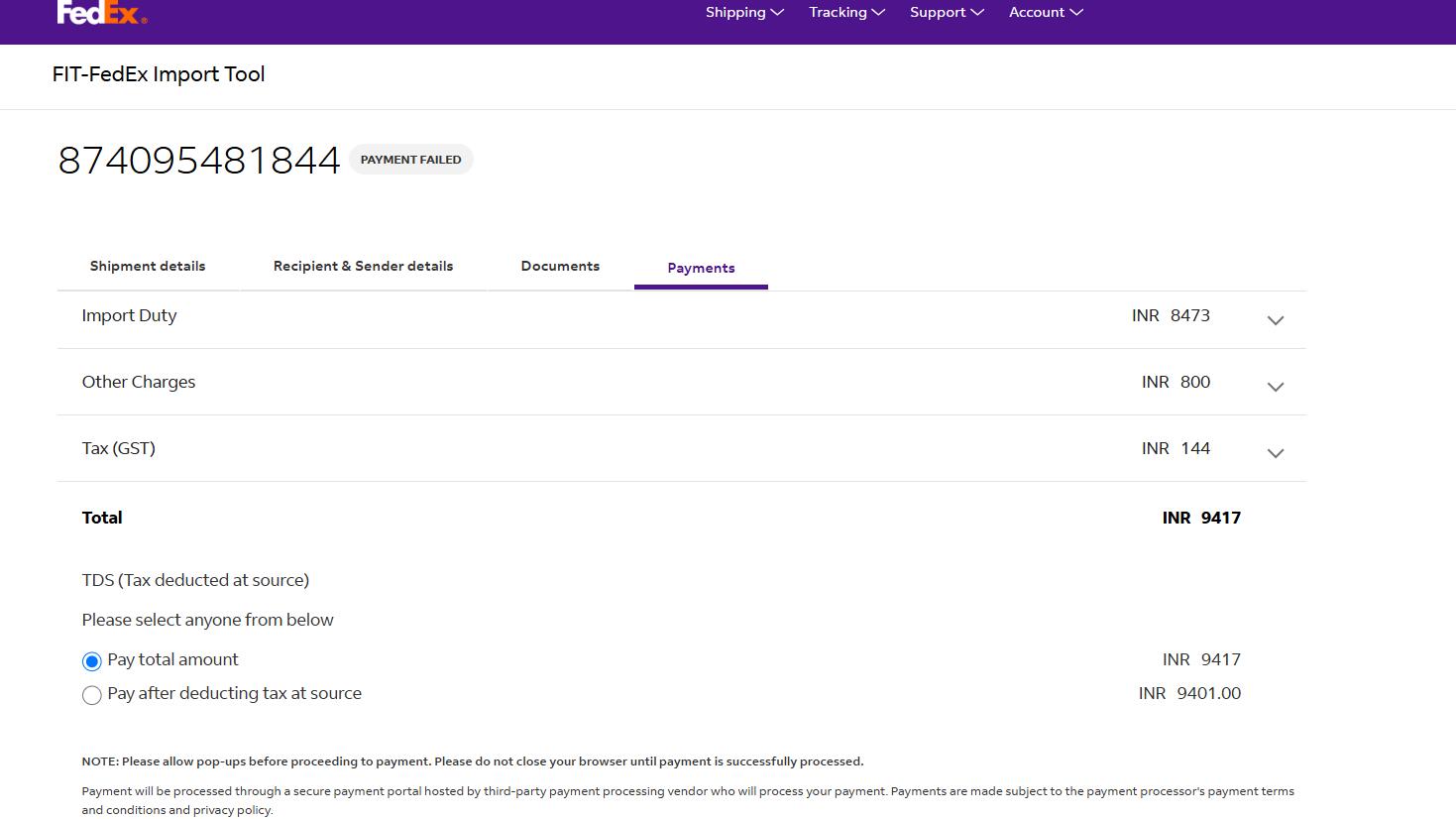The image size is (1456, 819).
Task: Click tracking number 874095481844
Action: pyautogui.click(x=199, y=160)
